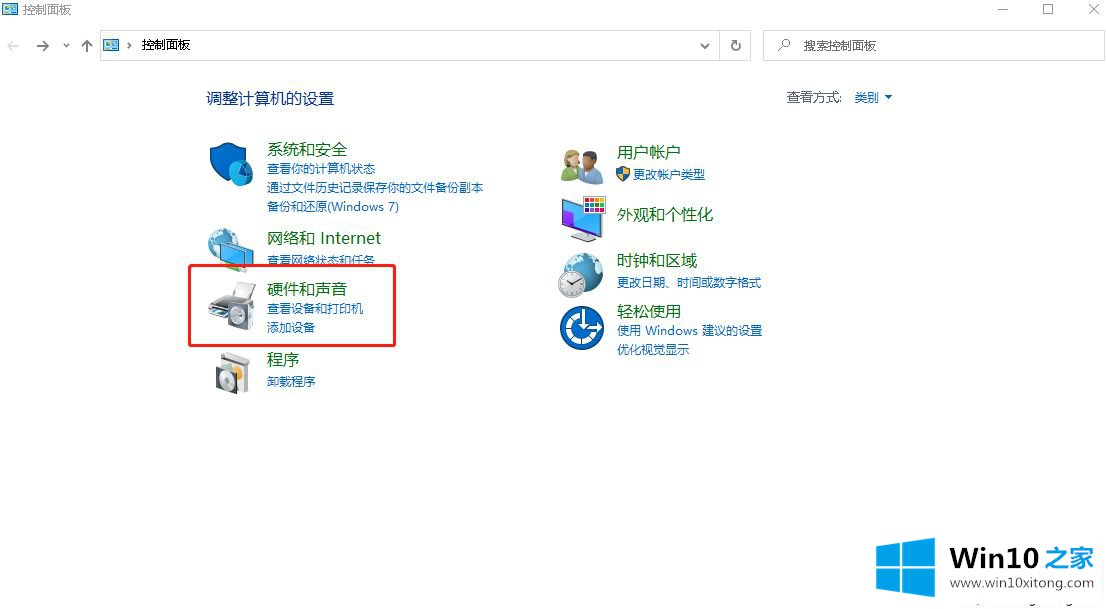Refresh the Control Panel view
Screen dimensions: 1106x609
coord(736,45)
